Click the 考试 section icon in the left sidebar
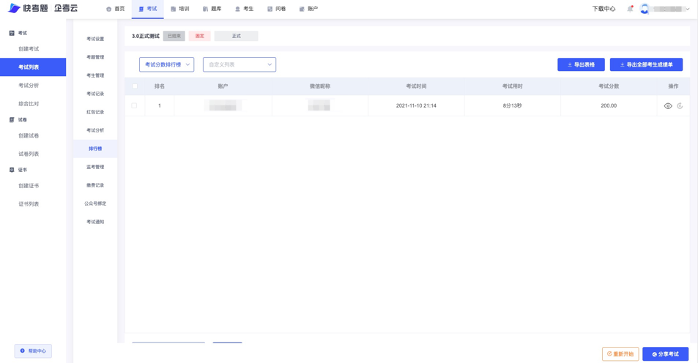The height and width of the screenshot is (363, 698). (x=12, y=33)
